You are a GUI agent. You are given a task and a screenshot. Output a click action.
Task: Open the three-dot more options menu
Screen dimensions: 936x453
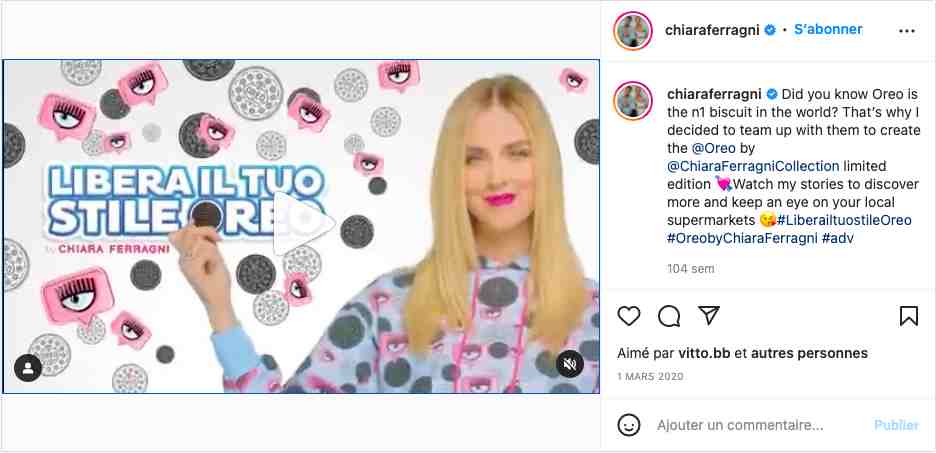tap(907, 31)
